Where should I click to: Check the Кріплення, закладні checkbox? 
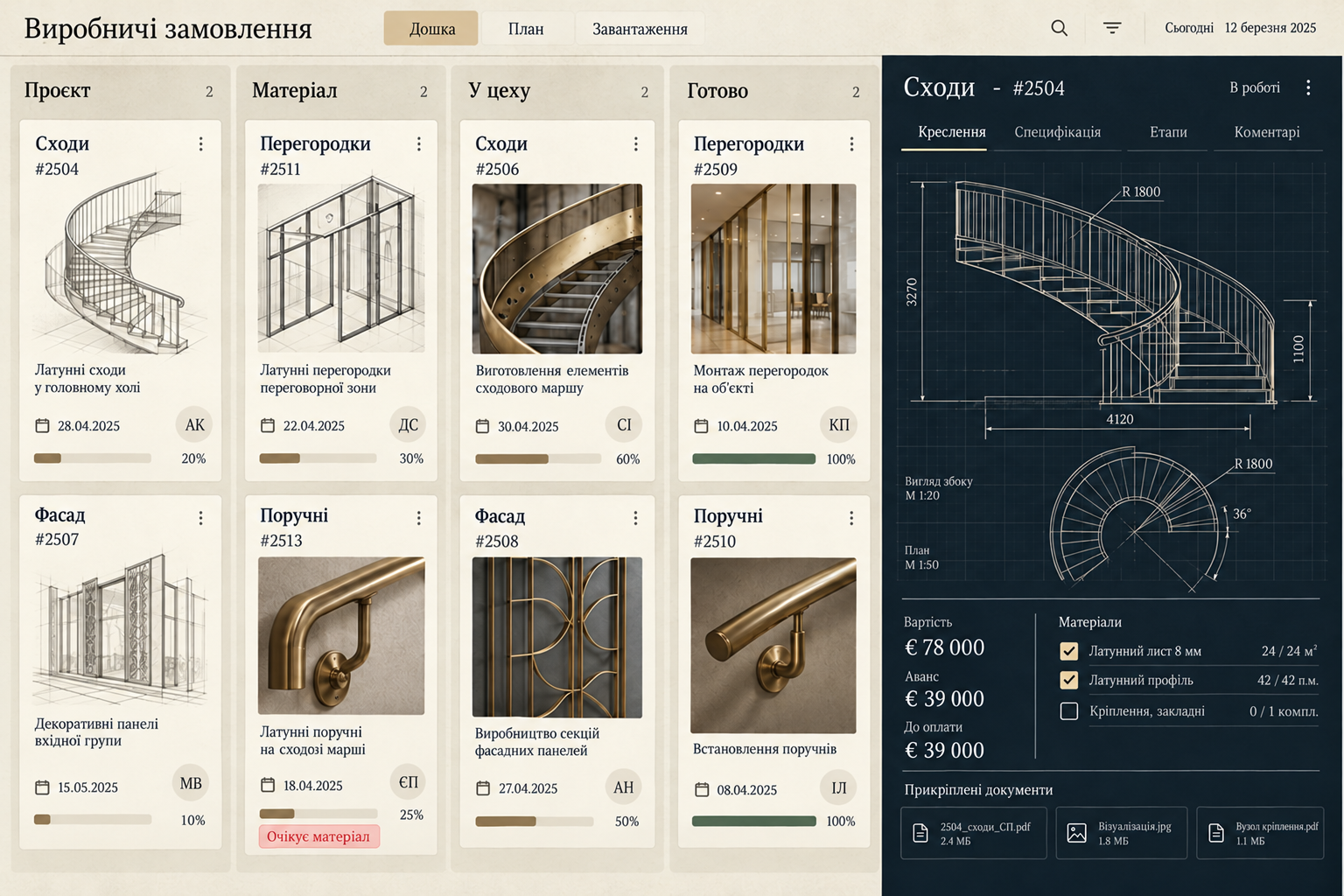(1069, 711)
